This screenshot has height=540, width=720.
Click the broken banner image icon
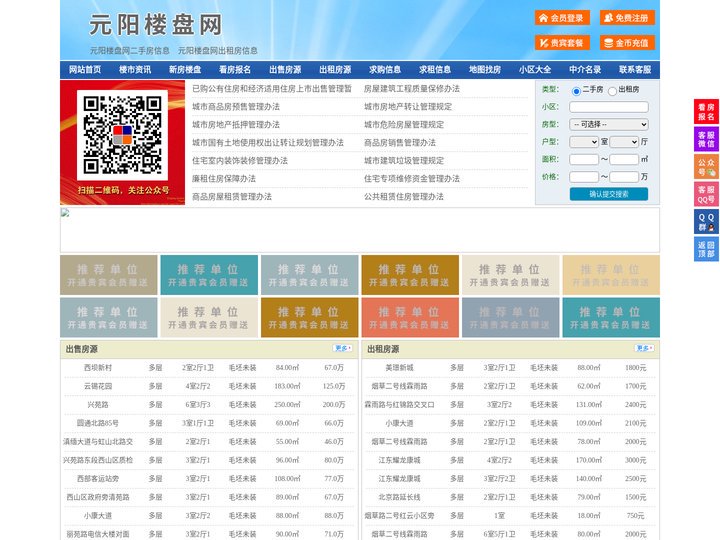(65, 212)
